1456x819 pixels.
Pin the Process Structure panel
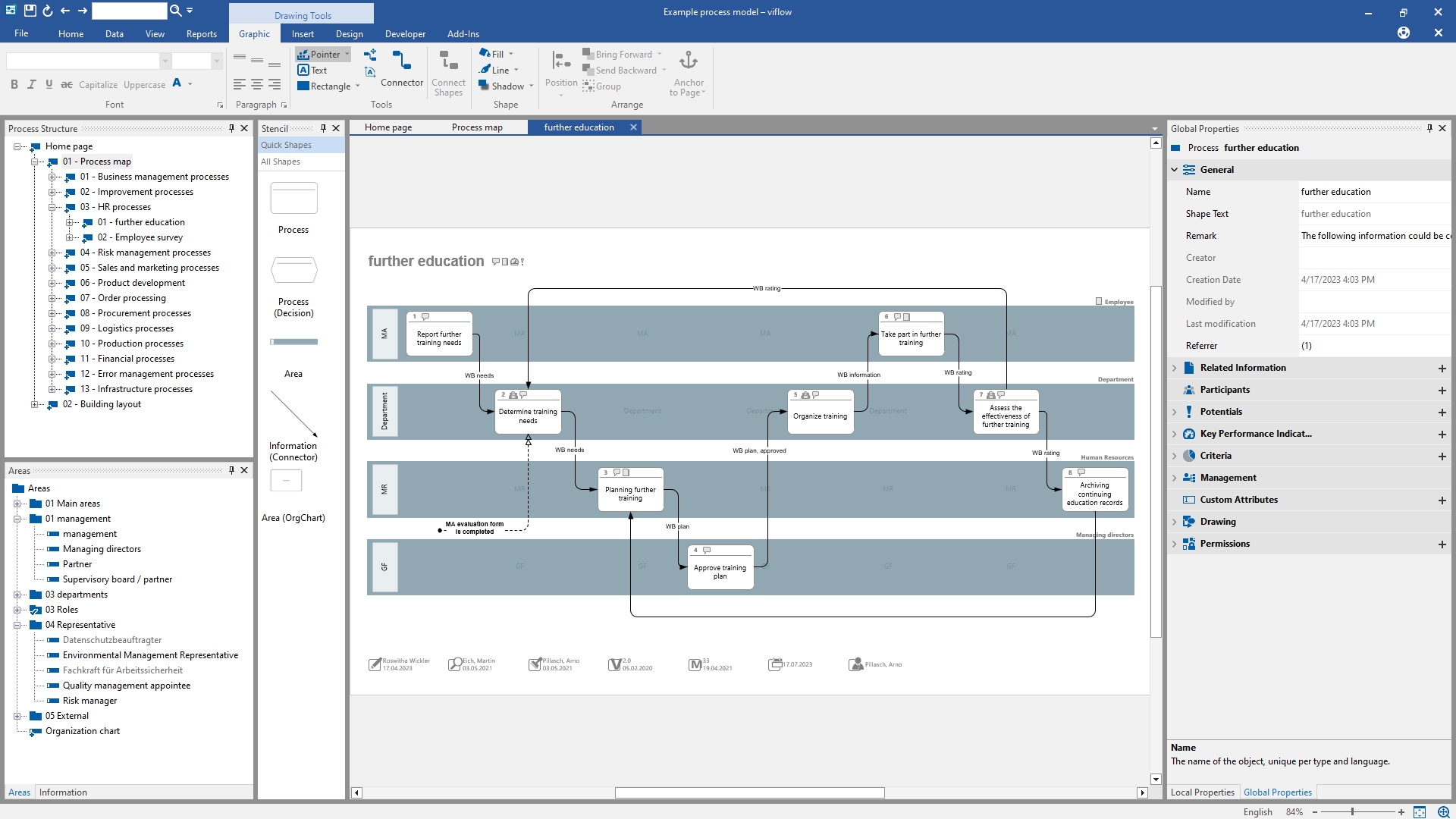click(x=231, y=128)
